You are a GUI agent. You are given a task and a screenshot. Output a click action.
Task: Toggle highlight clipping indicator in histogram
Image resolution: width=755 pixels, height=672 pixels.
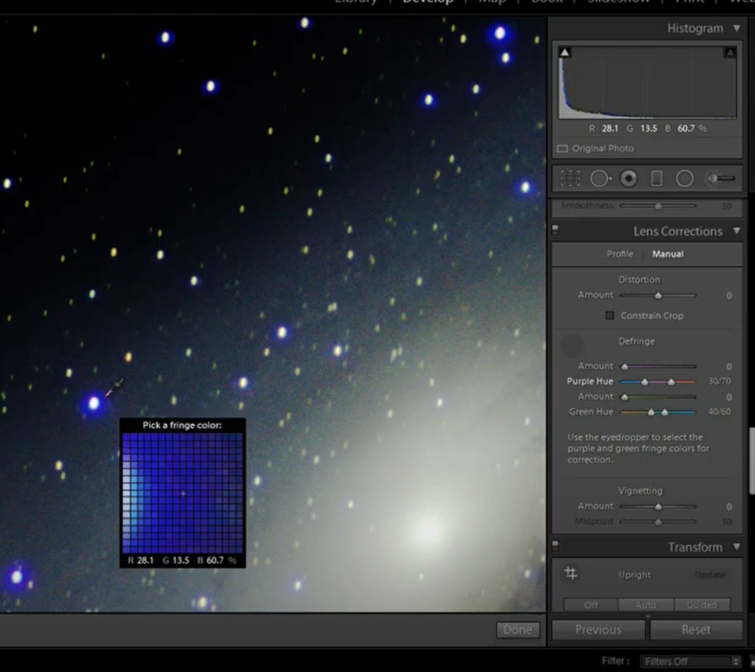pos(730,52)
